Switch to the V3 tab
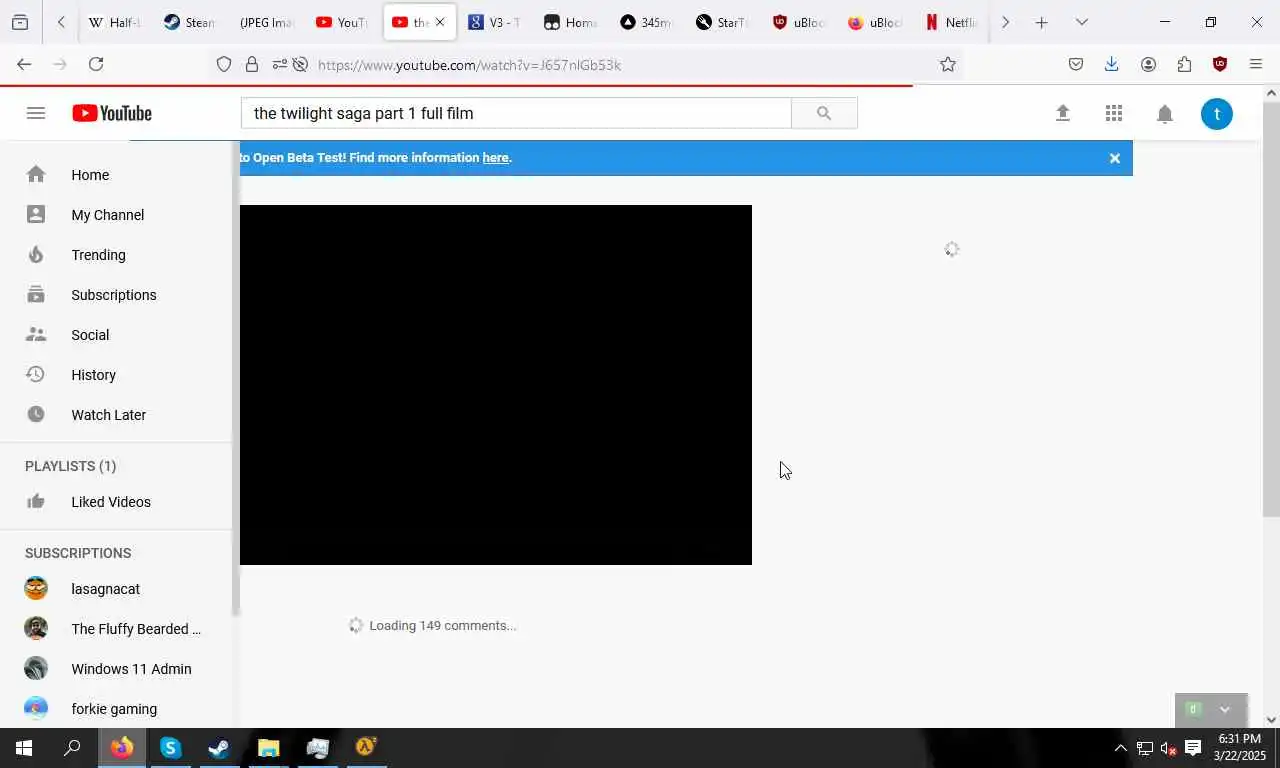This screenshot has height=768, width=1280. (494, 22)
